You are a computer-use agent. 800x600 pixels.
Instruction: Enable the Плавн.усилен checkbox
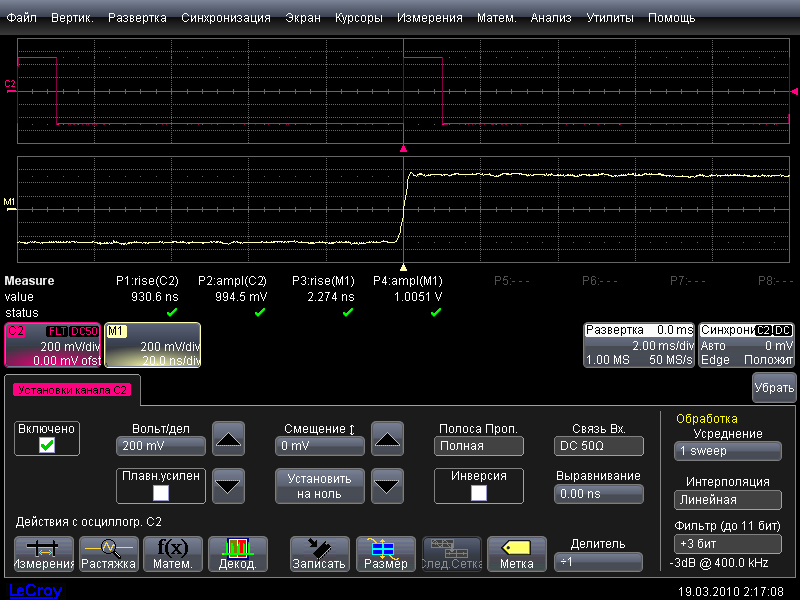pos(160,492)
